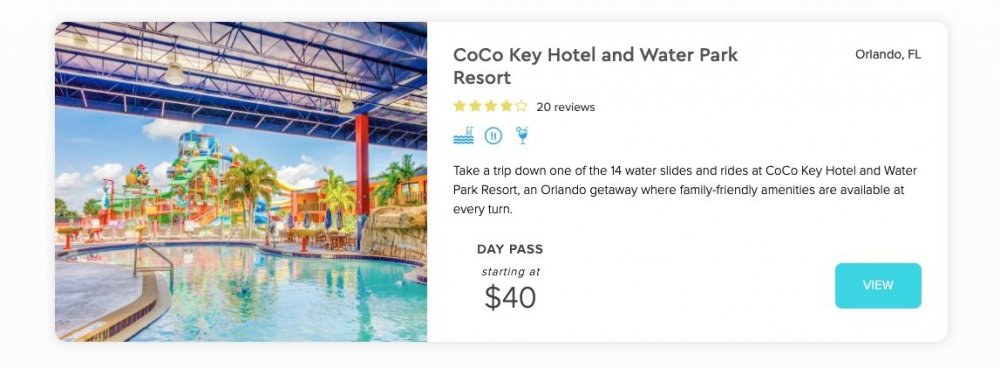Click the first yellow rating star
The image size is (1000, 368).
click(459, 106)
